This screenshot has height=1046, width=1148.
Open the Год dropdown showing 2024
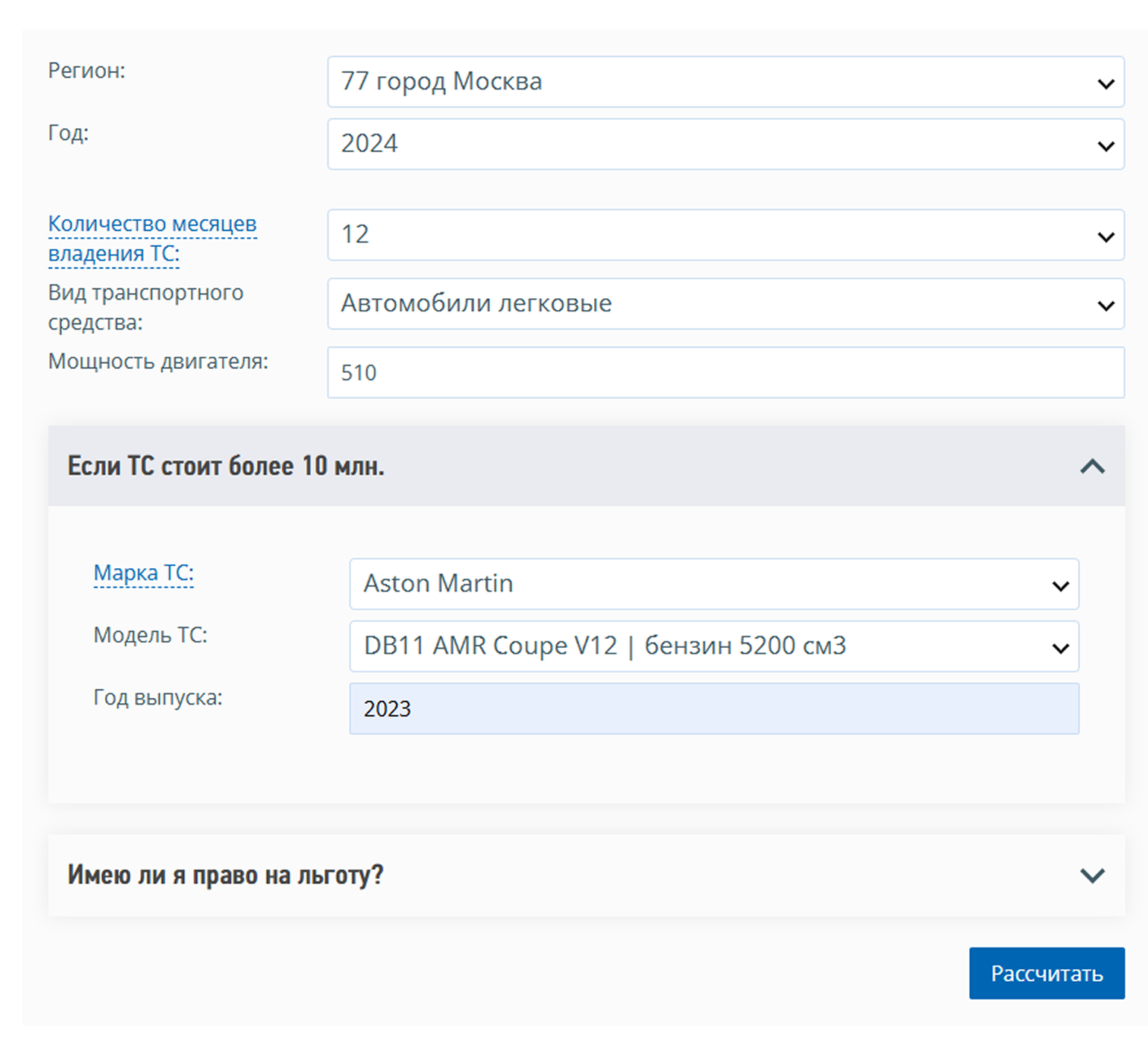click(725, 144)
